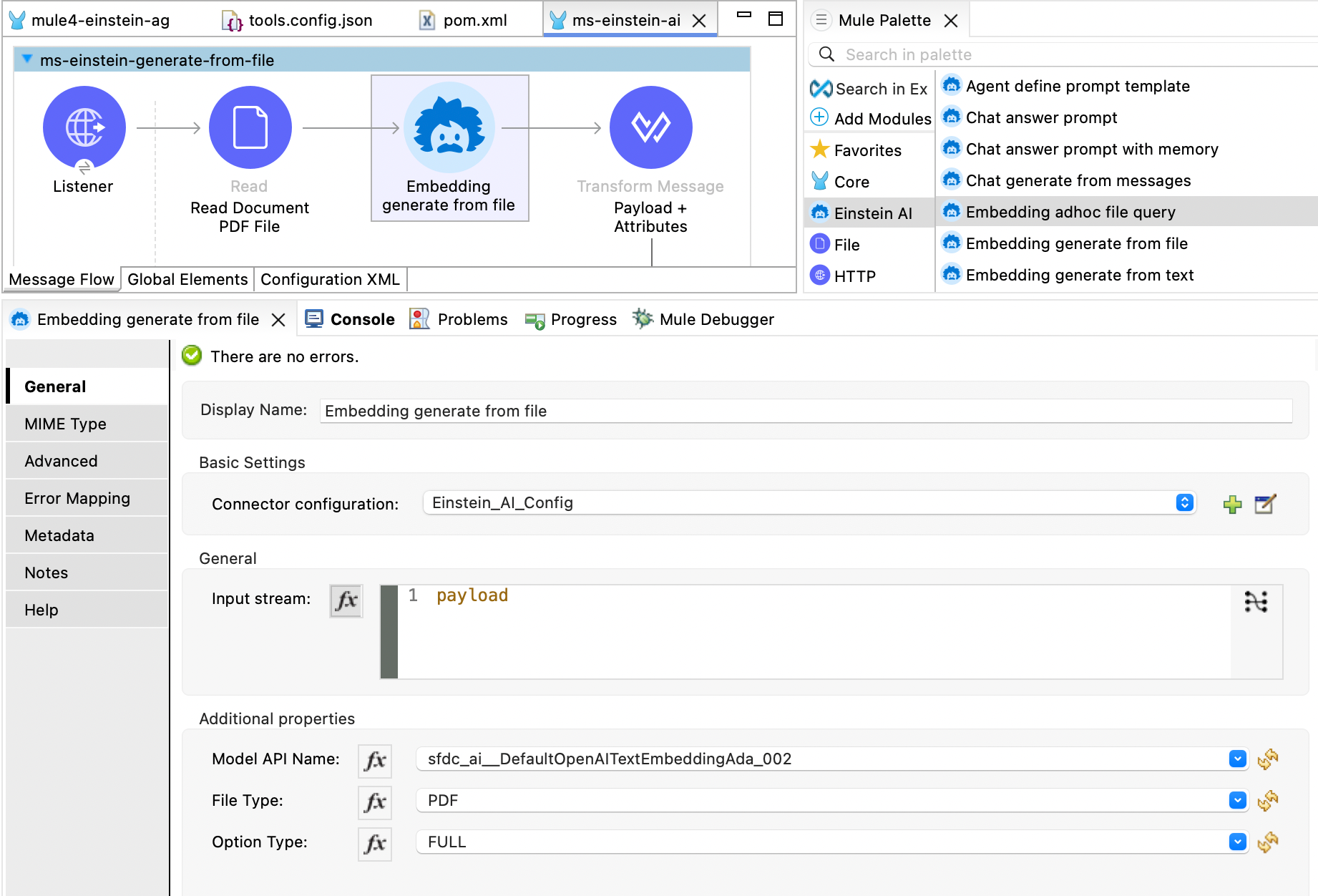Viewport: 1318px width, 896px height.
Task: Toggle expression mode for Model API Name
Action: coord(375,760)
